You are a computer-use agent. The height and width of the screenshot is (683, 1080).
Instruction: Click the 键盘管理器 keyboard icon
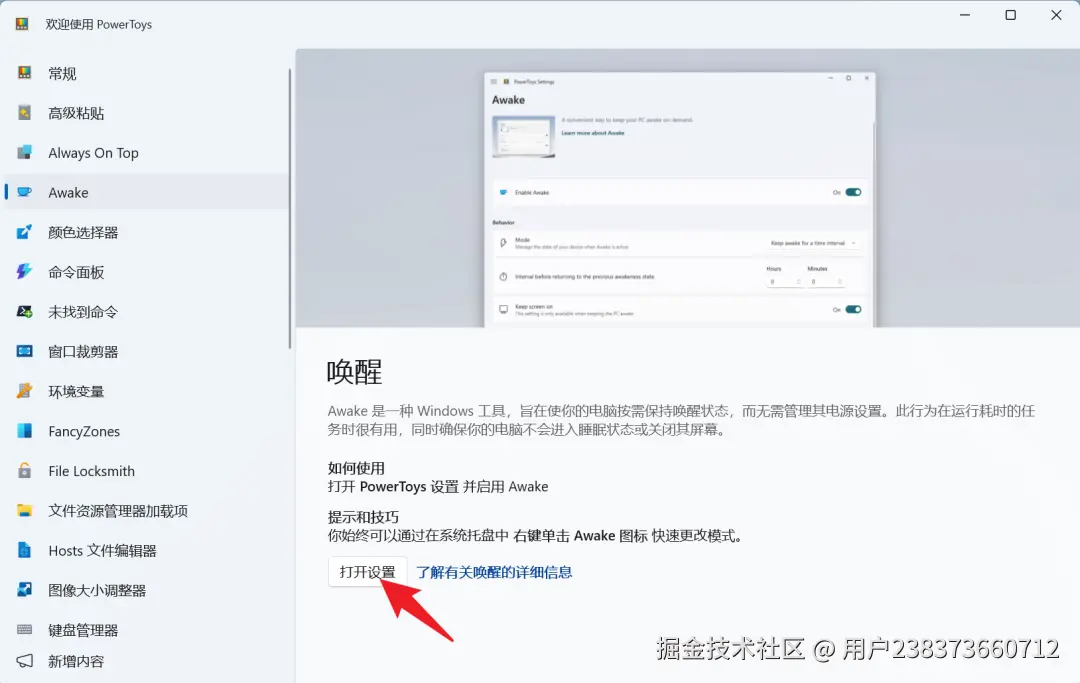click(24, 630)
